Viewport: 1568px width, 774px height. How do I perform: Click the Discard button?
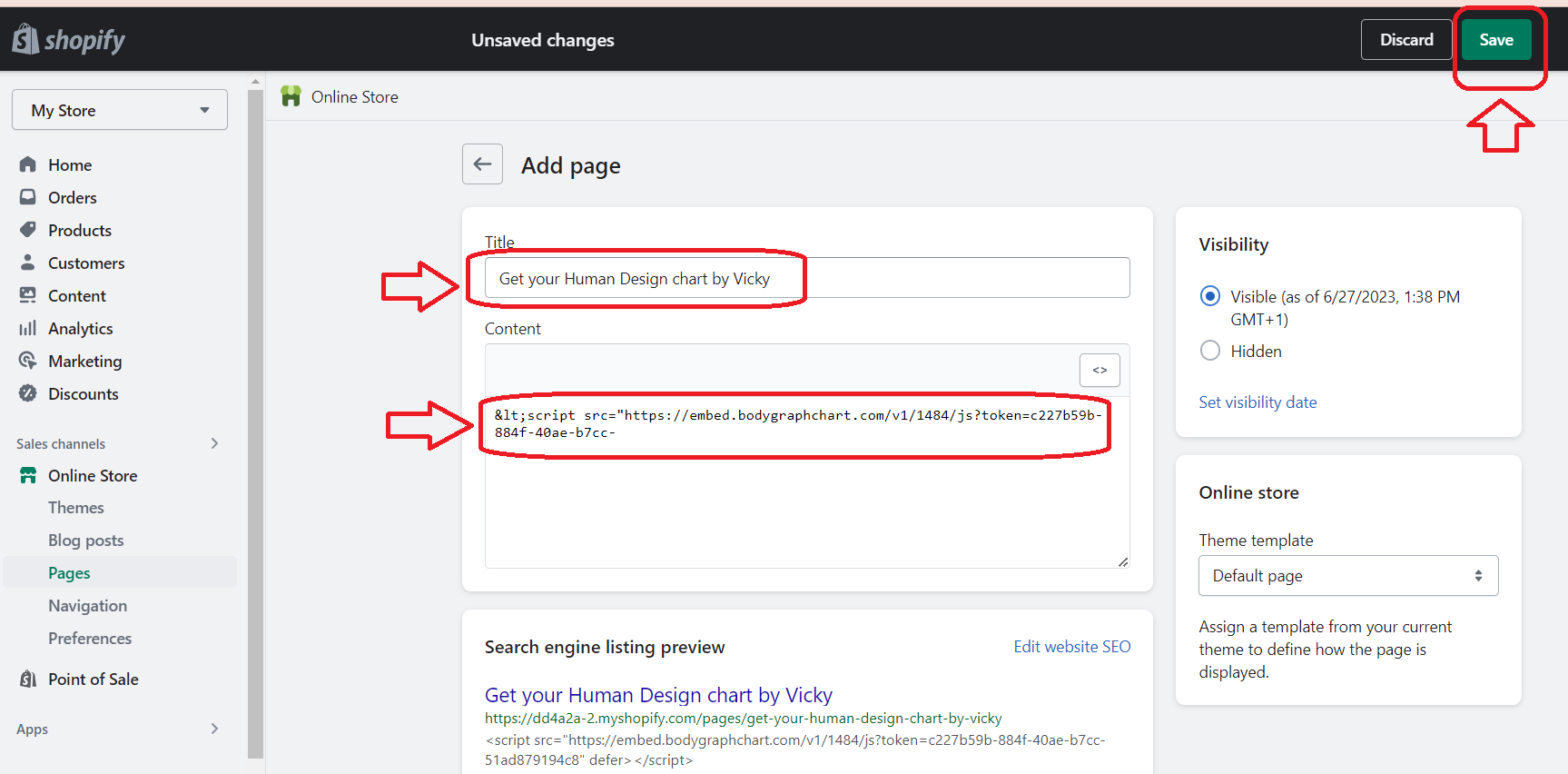coord(1406,39)
